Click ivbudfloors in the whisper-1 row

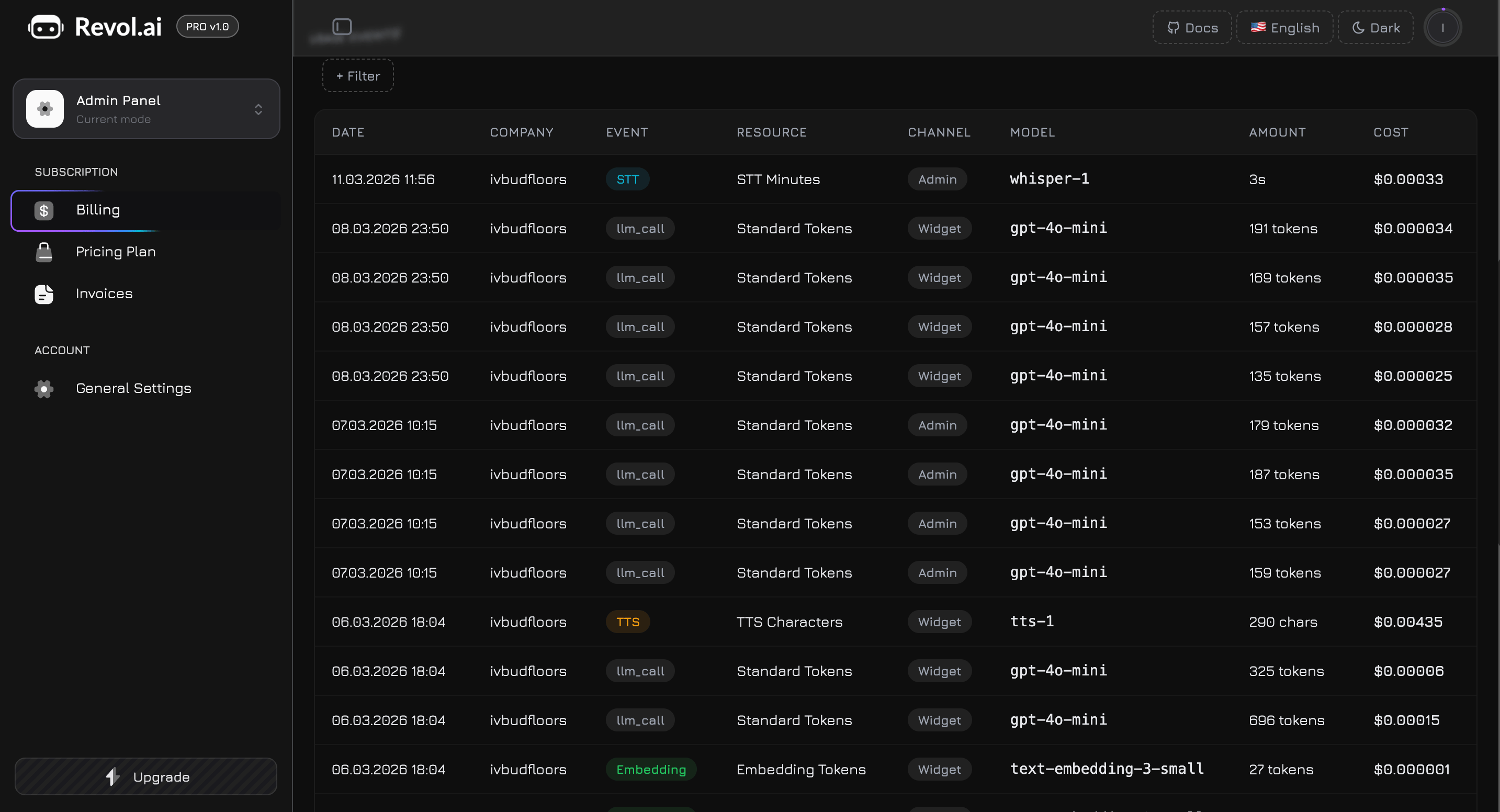pos(527,179)
